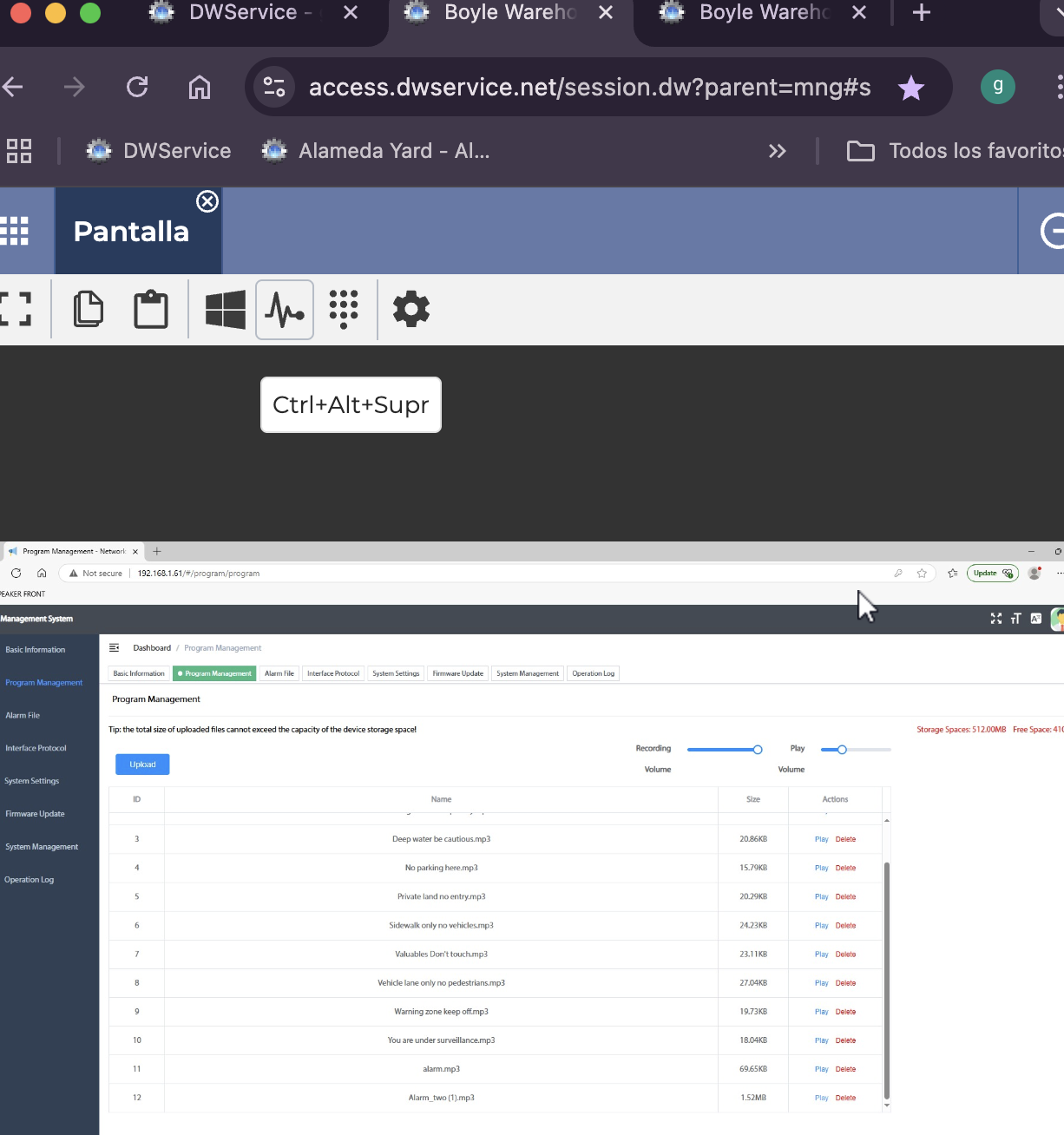Switch to System Management page tab
This screenshot has width=1064, height=1135.
[528, 673]
